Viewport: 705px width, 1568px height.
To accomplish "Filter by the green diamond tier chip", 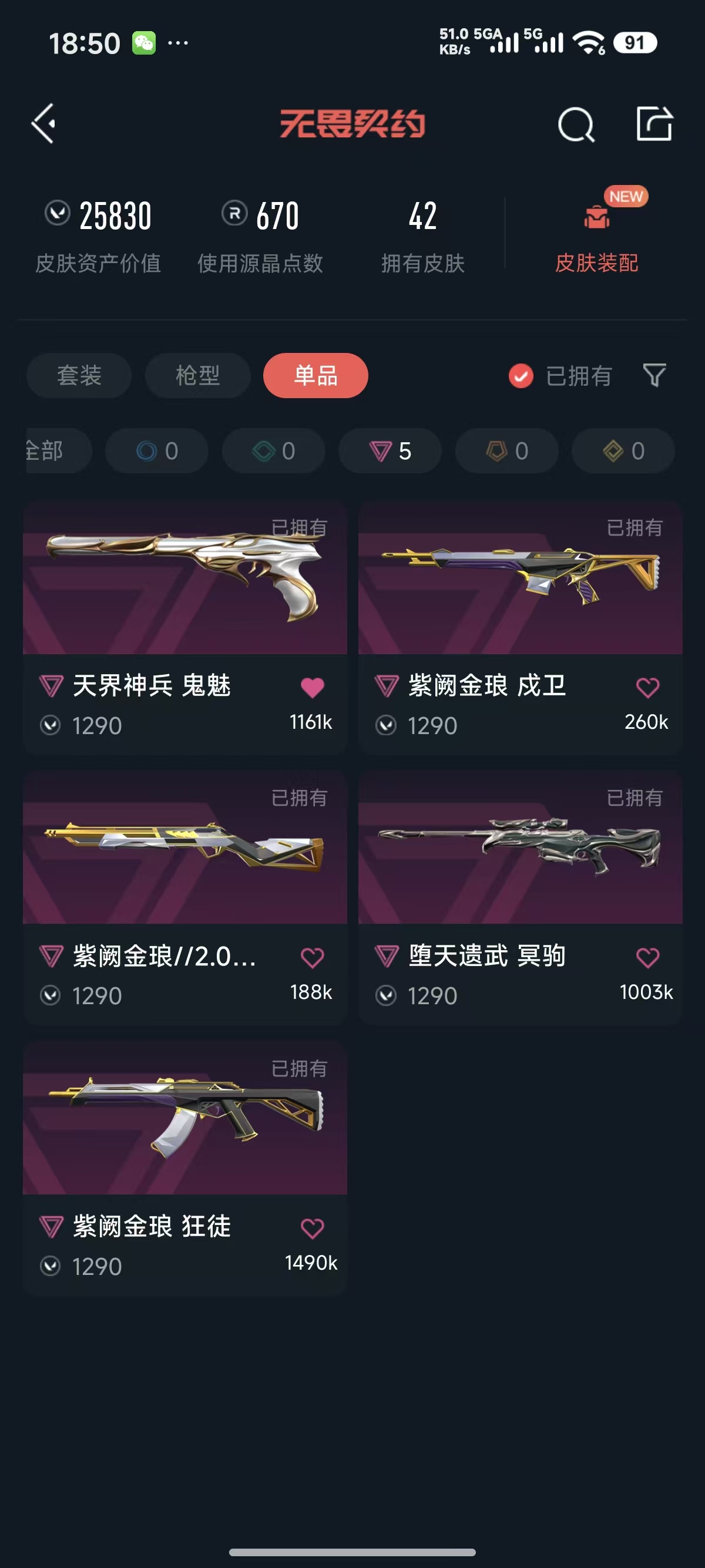I will pyautogui.click(x=273, y=451).
